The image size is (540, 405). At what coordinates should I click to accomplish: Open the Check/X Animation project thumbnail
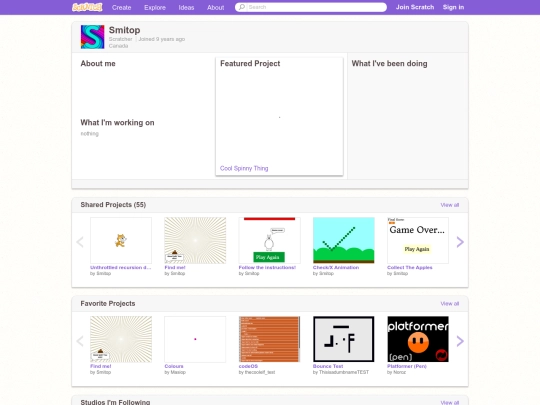coord(344,240)
